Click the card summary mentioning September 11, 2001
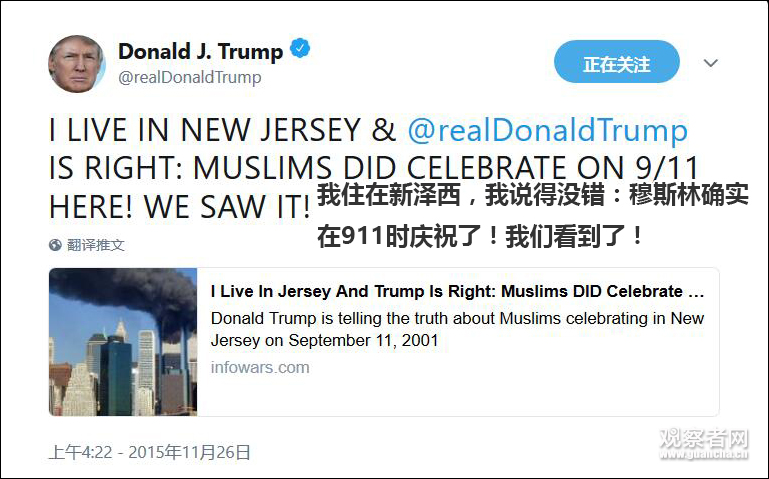The image size is (769, 479). [x=457, y=329]
